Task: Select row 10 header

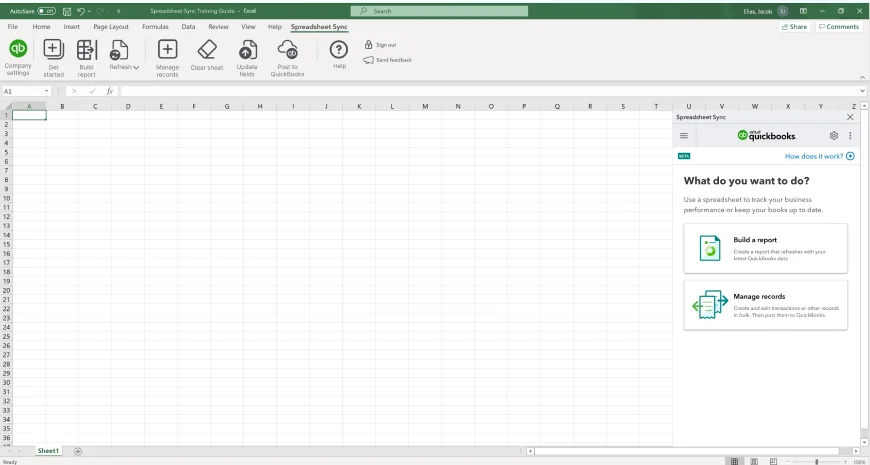Action: click(x=6, y=198)
